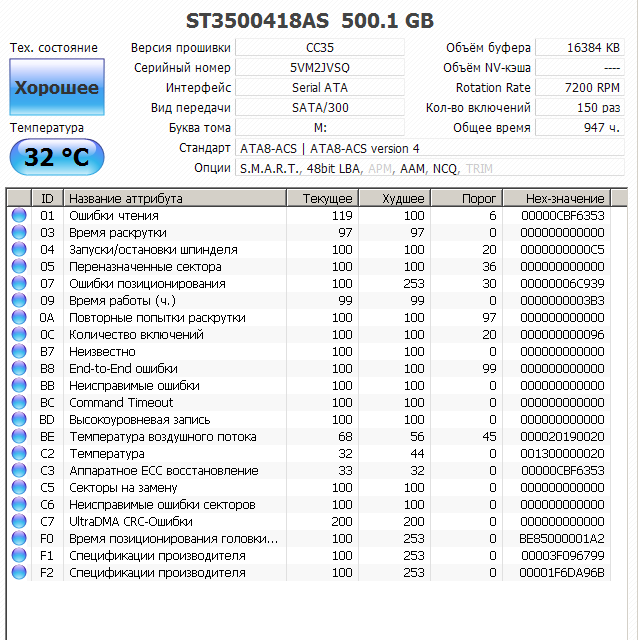This screenshot has height=640, width=638.
Task: Click the Общее время field 947 ч.
Action: click(x=580, y=128)
